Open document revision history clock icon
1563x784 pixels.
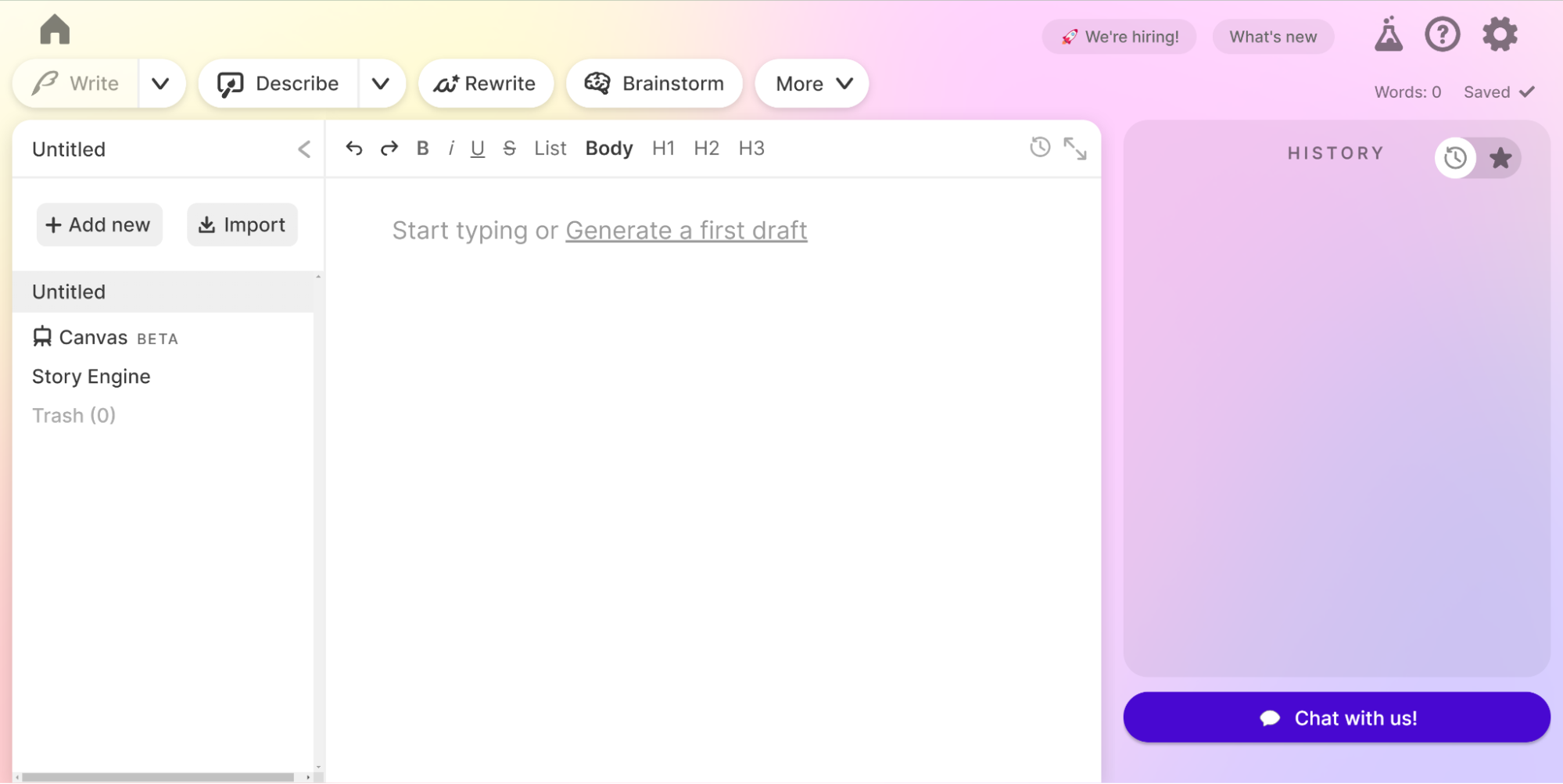click(1039, 147)
